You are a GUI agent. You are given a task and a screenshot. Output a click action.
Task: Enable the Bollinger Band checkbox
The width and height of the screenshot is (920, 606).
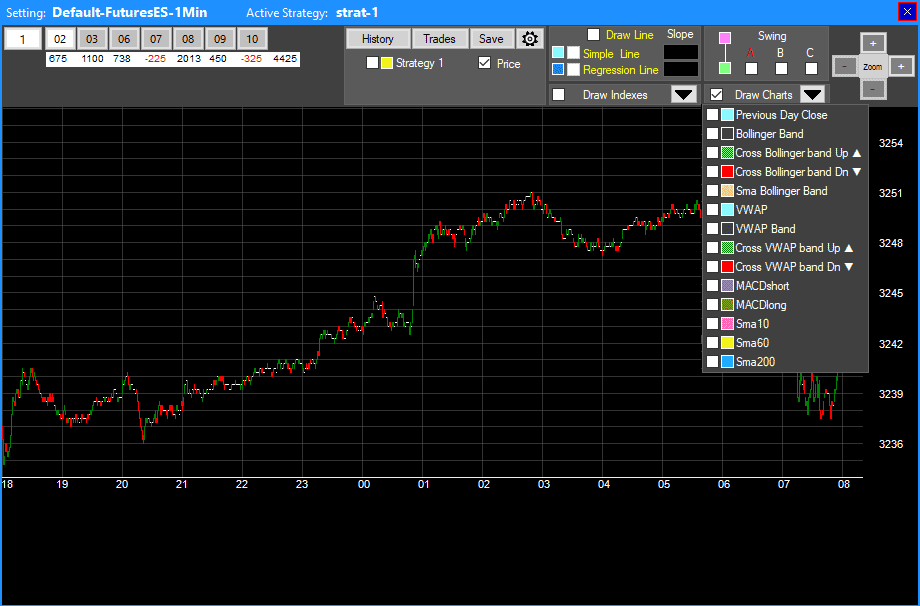pos(712,134)
